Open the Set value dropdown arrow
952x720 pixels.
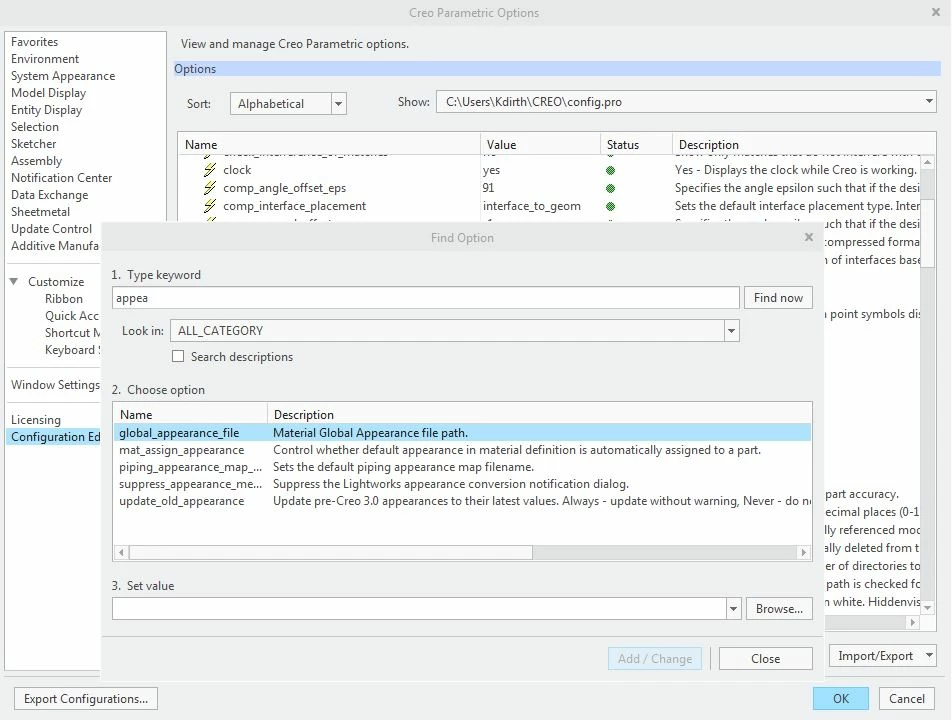(733, 608)
